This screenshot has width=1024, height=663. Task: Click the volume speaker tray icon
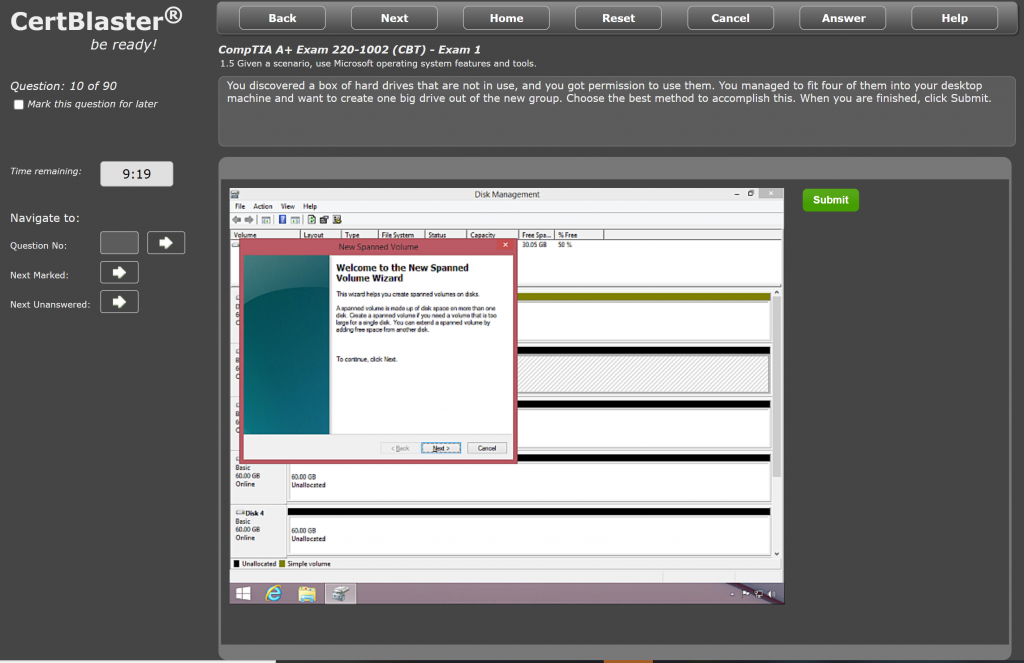click(x=772, y=594)
